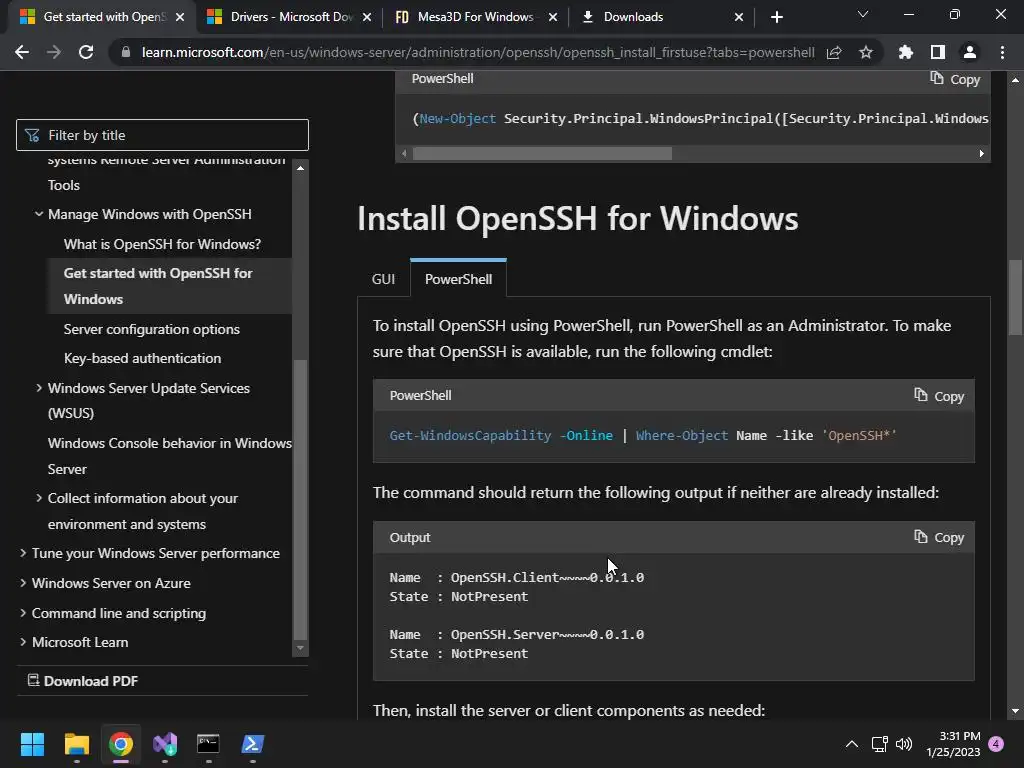1024x768 pixels.
Task: Select the PowerShell tab
Action: [458, 279]
